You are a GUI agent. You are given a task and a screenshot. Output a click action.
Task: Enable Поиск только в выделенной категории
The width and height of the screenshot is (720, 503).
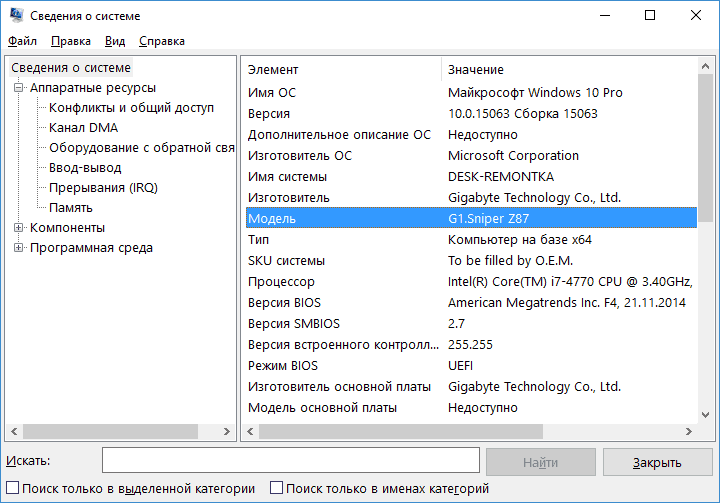[13, 488]
